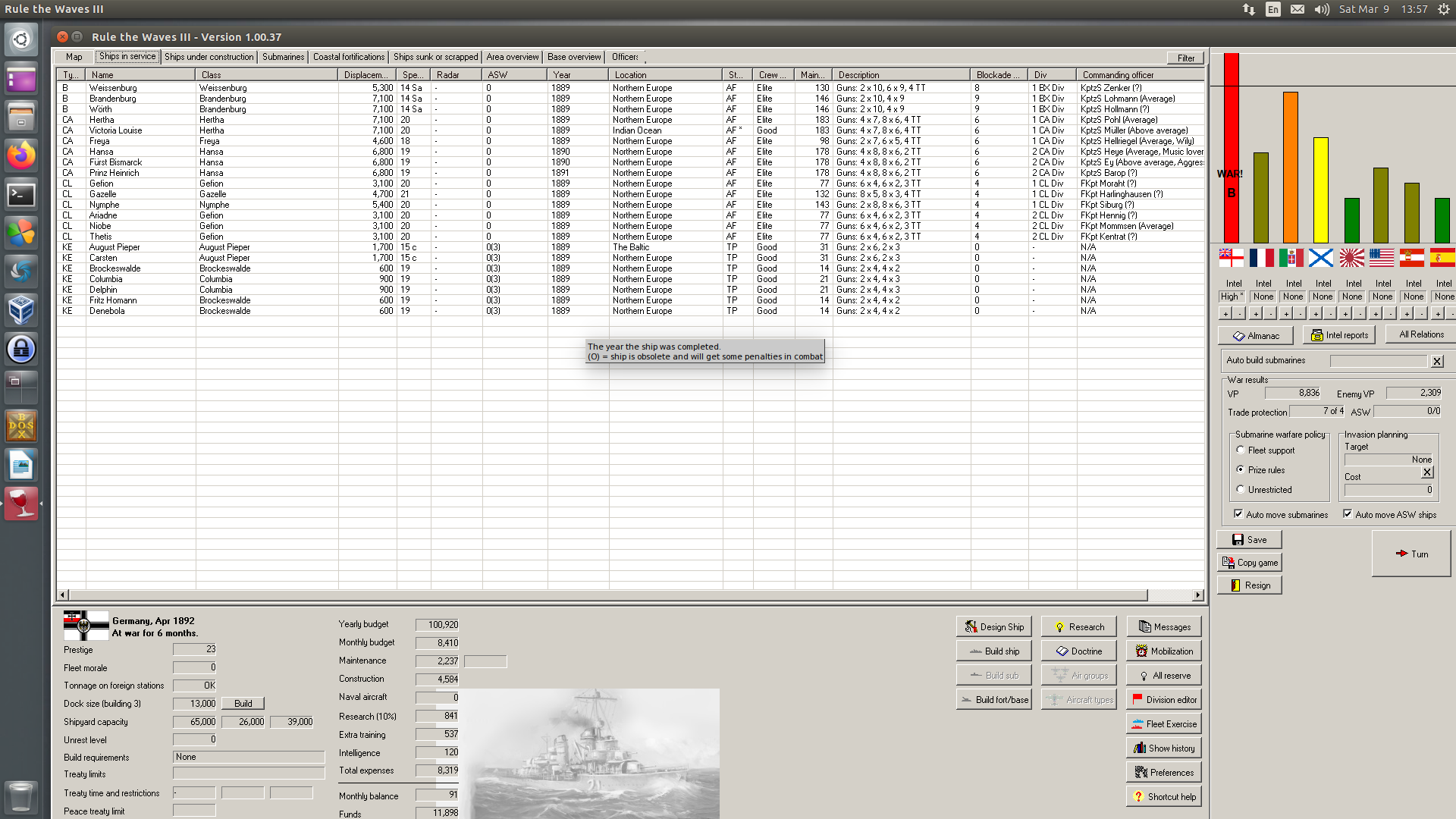This screenshot has width=1456, height=819.
Task: Select the August Pieper row in The Baltic
Action: pyautogui.click(x=630, y=247)
